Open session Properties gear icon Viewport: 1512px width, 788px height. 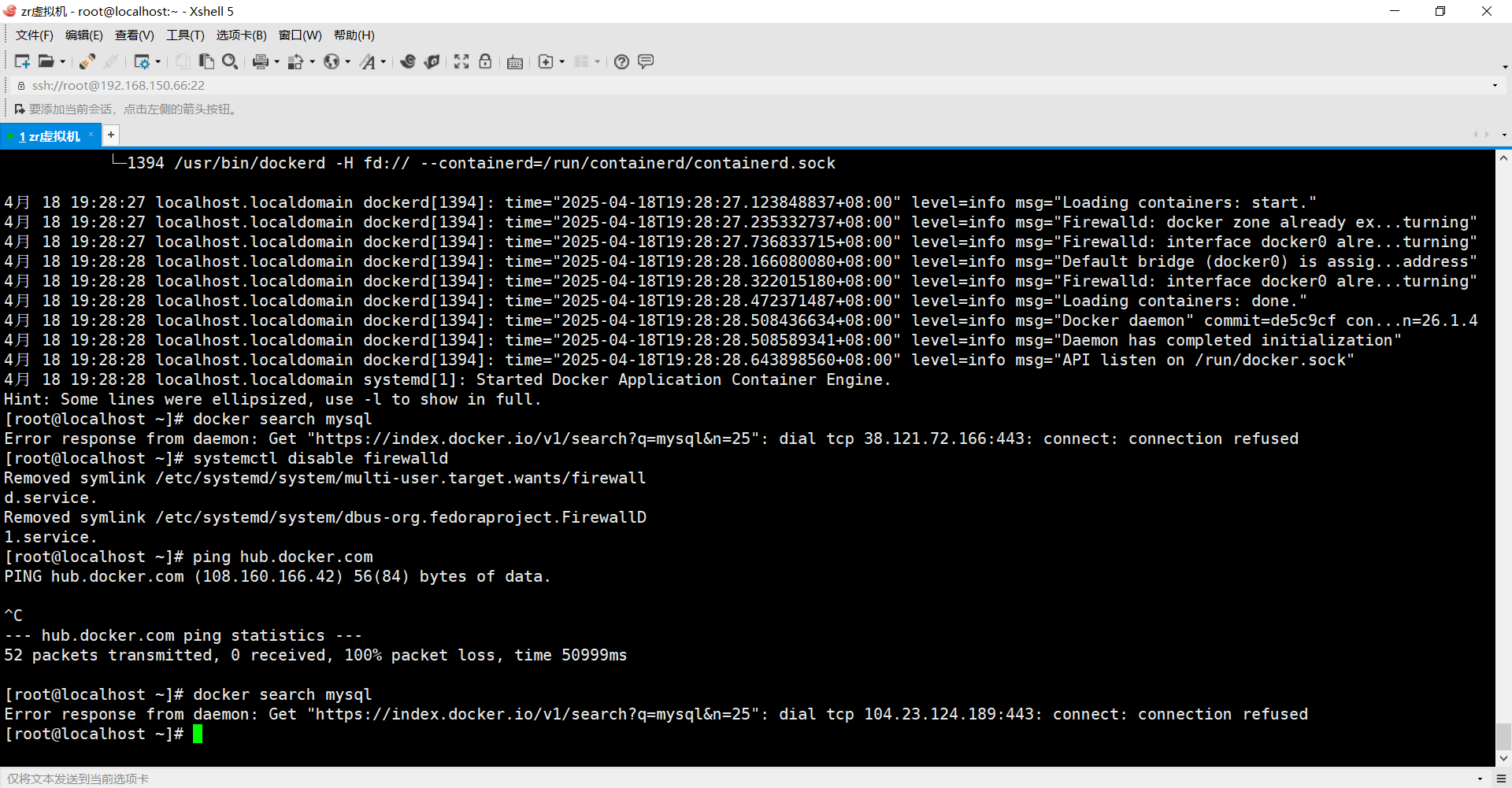[x=142, y=61]
